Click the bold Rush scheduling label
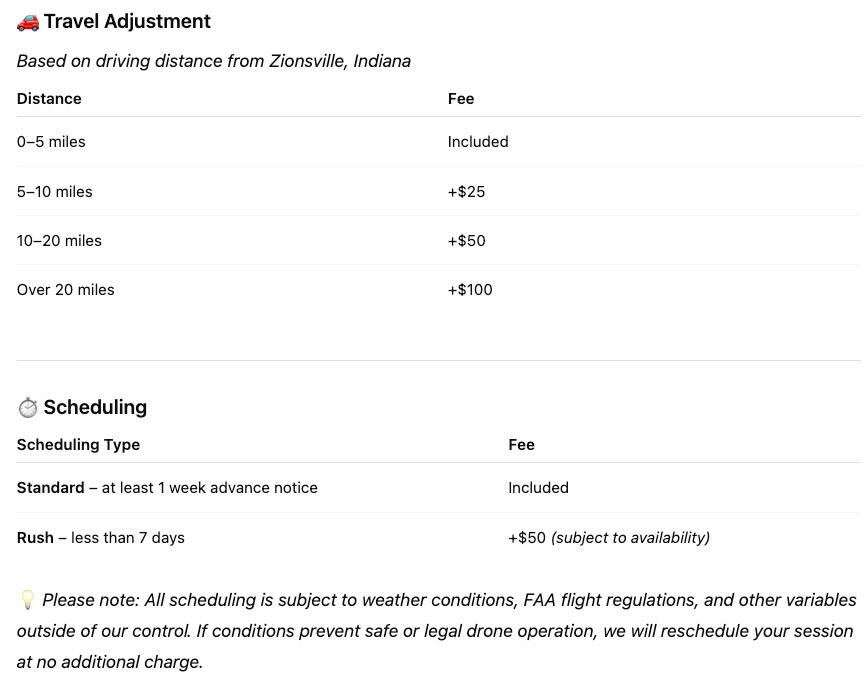The width and height of the screenshot is (864, 685). pyautogui.click(x=35, y=538)
